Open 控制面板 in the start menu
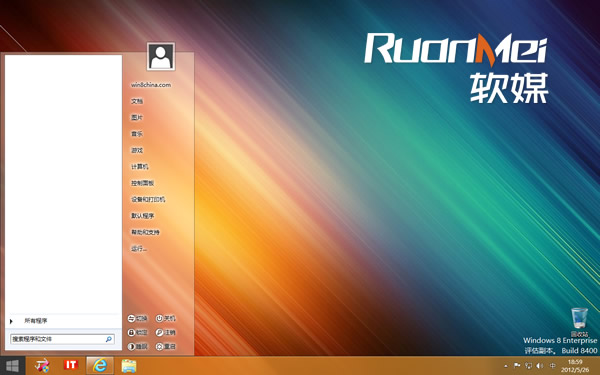This screenshot has width=600, height=375. (x=142, y=183)
